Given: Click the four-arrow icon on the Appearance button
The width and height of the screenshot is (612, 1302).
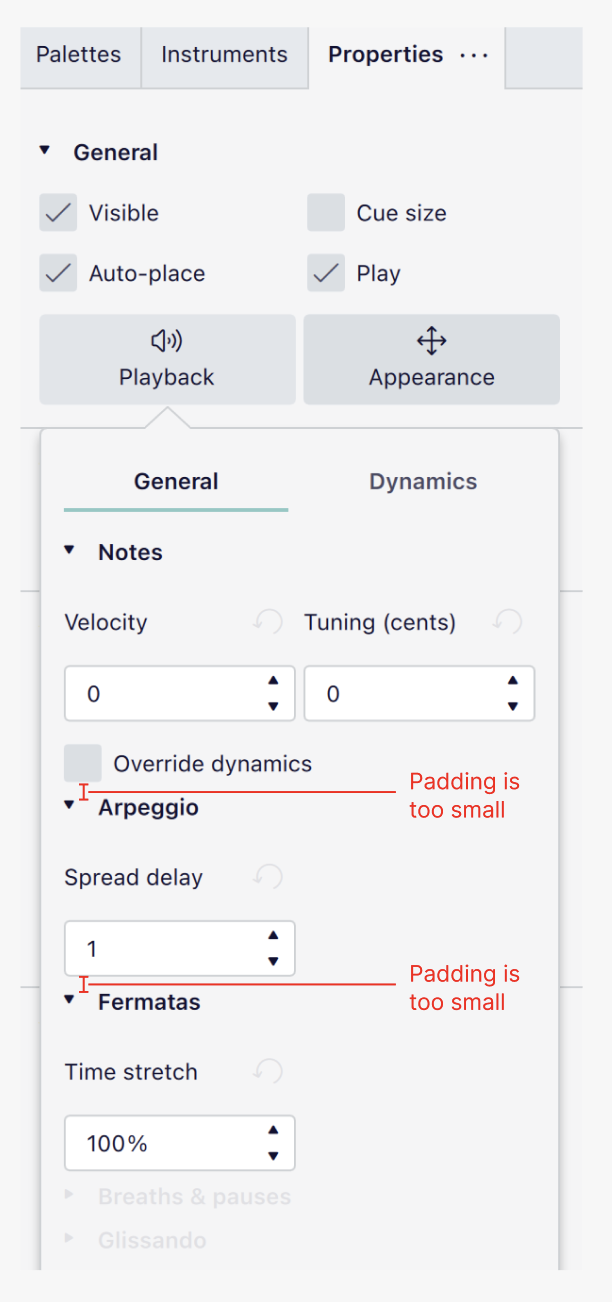Looking at the screenshot, I should click(431, 341).
